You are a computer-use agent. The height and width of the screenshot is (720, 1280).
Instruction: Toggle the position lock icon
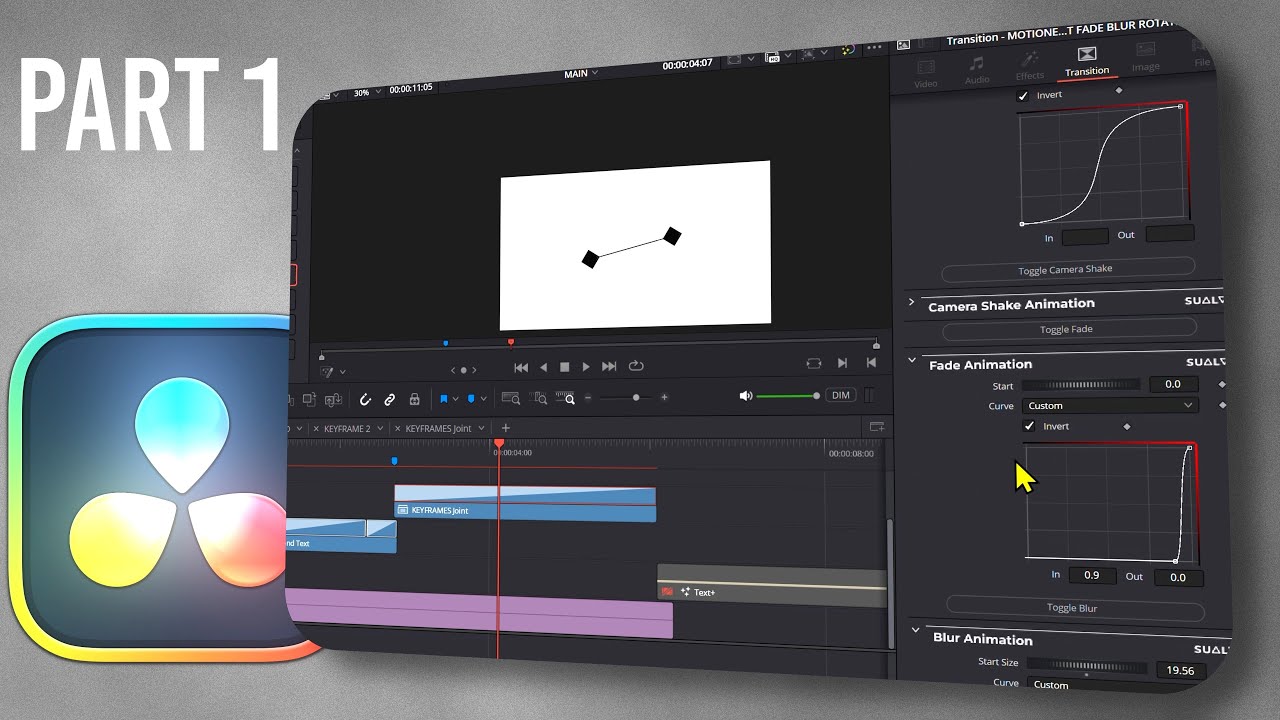pyautogui.click(x=414, y=399)
